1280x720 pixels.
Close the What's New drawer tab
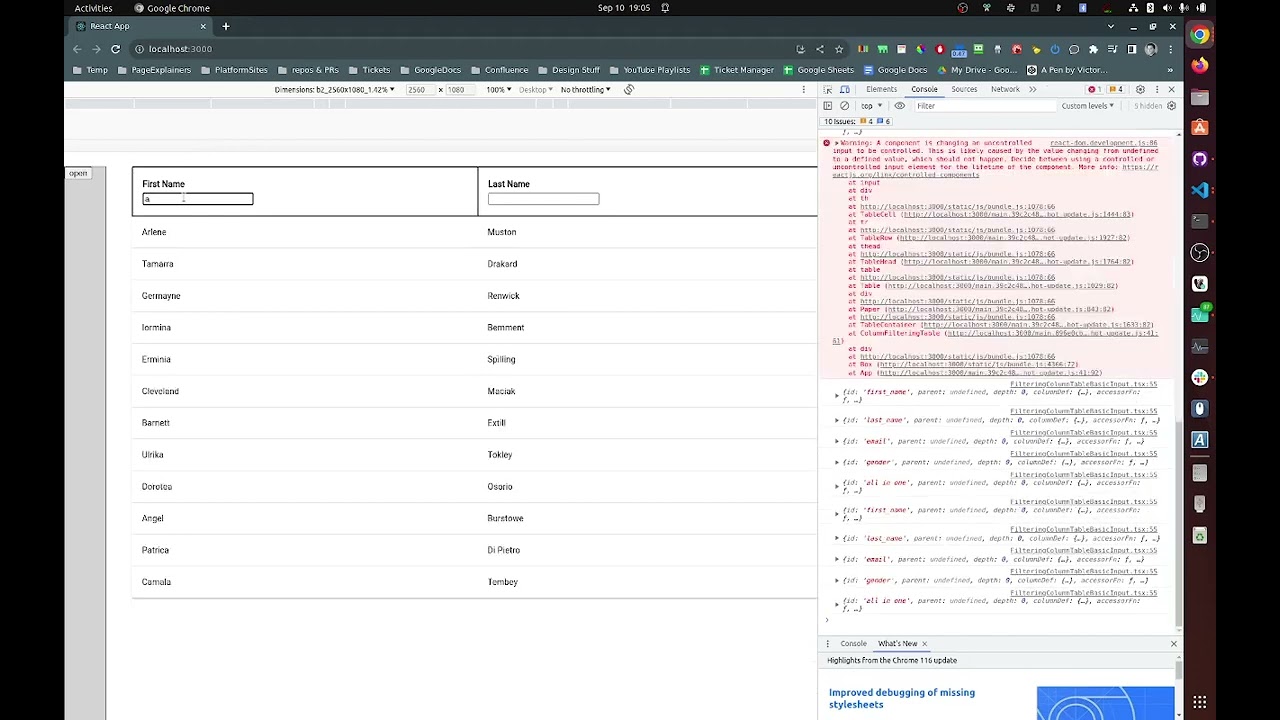[x=924, y=643]
